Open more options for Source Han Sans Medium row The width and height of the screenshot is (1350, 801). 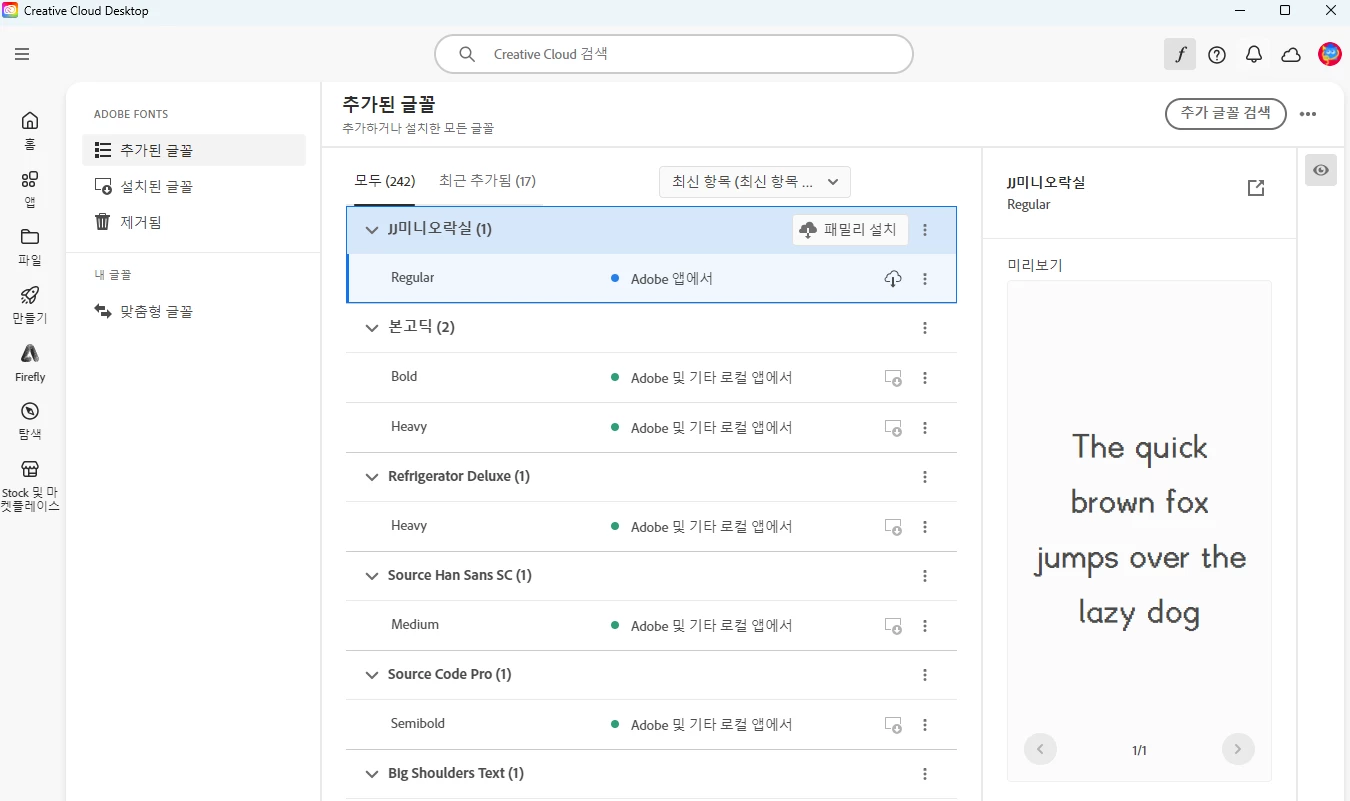925,626
